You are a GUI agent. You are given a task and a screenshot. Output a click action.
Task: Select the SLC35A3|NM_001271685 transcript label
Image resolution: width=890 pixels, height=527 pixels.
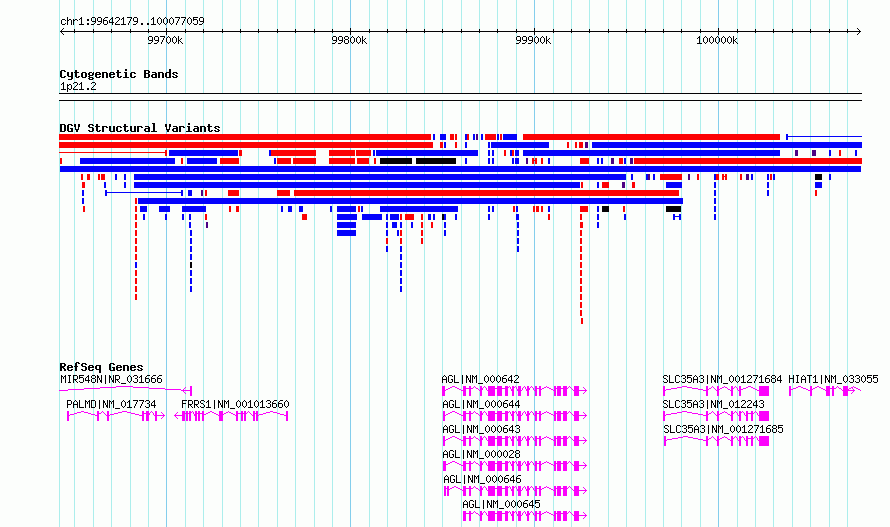coord(723,429)
